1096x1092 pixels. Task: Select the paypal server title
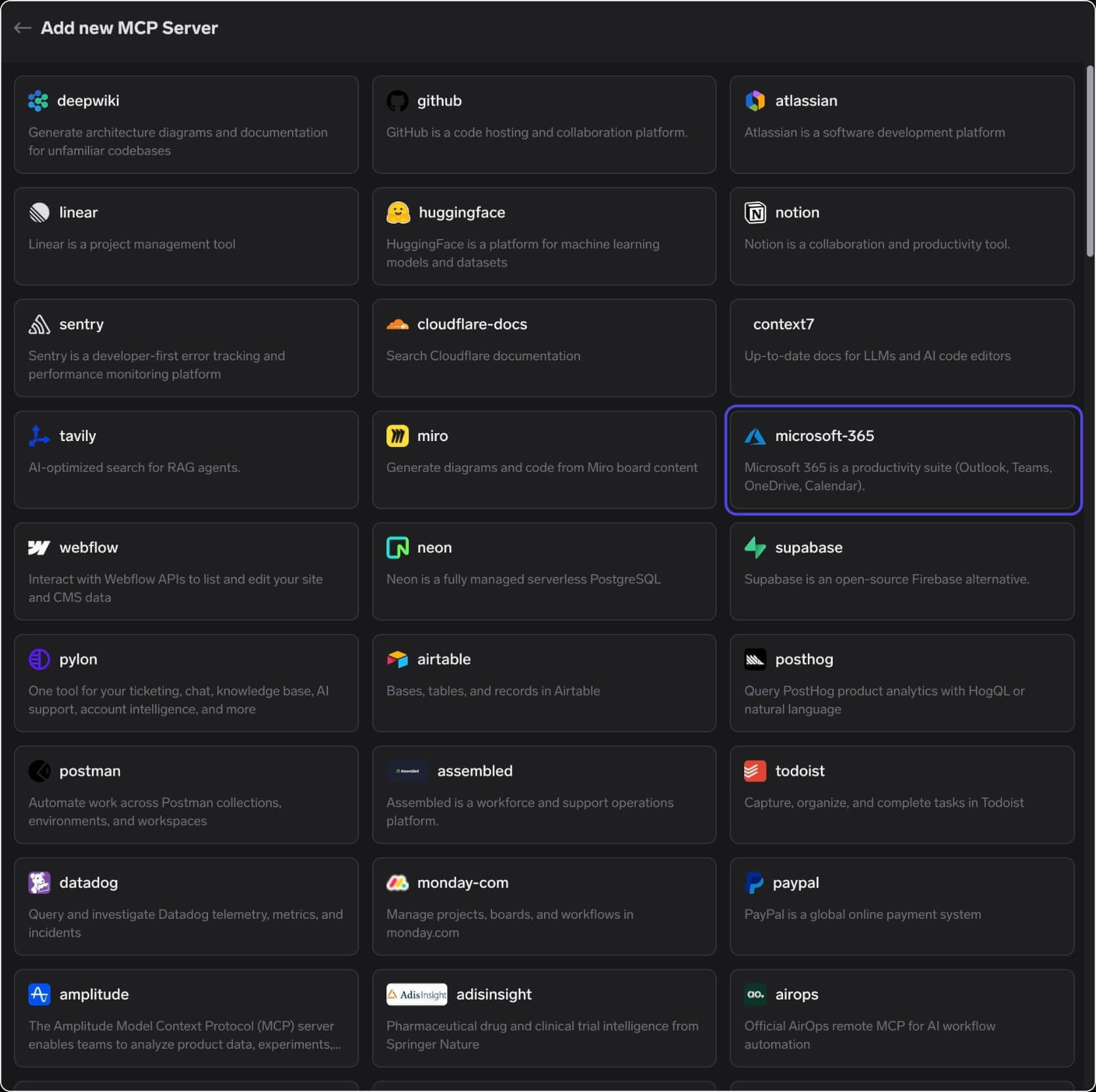tap(796, 883)
